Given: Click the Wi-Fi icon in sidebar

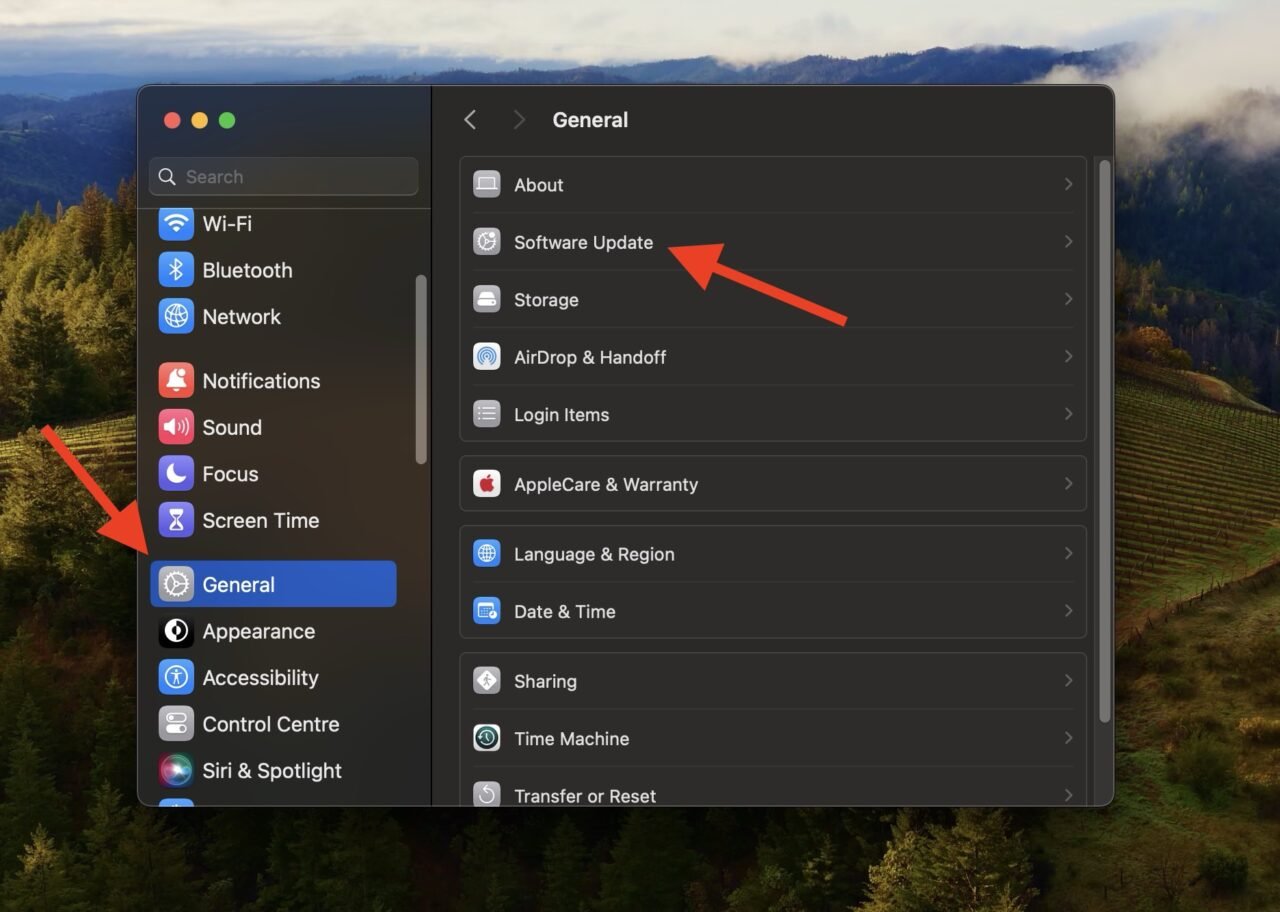Looking at the screenshot, I should 176,224.
